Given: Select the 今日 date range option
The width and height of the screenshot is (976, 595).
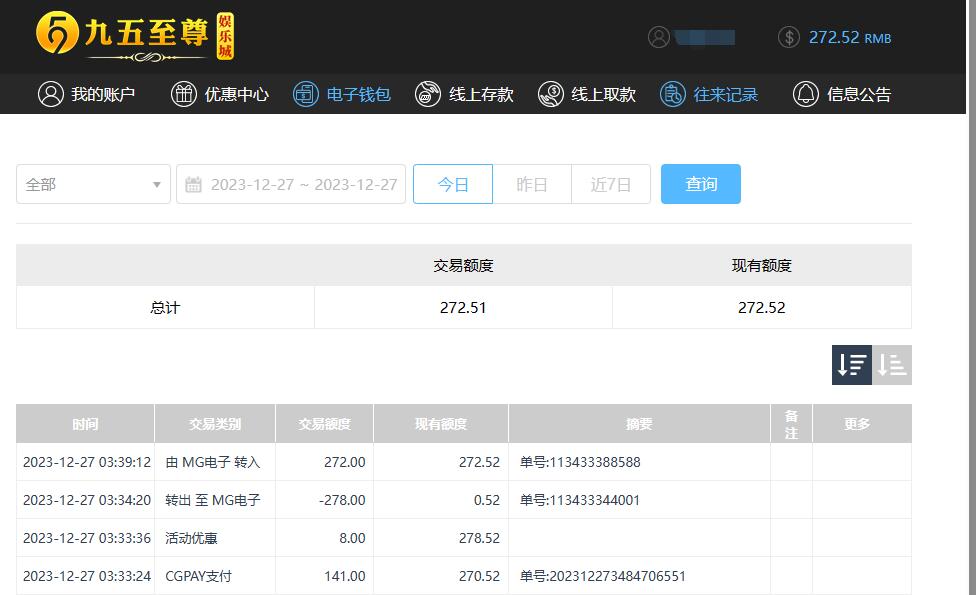Looking at the screenshot, I should tap(453, 185).
